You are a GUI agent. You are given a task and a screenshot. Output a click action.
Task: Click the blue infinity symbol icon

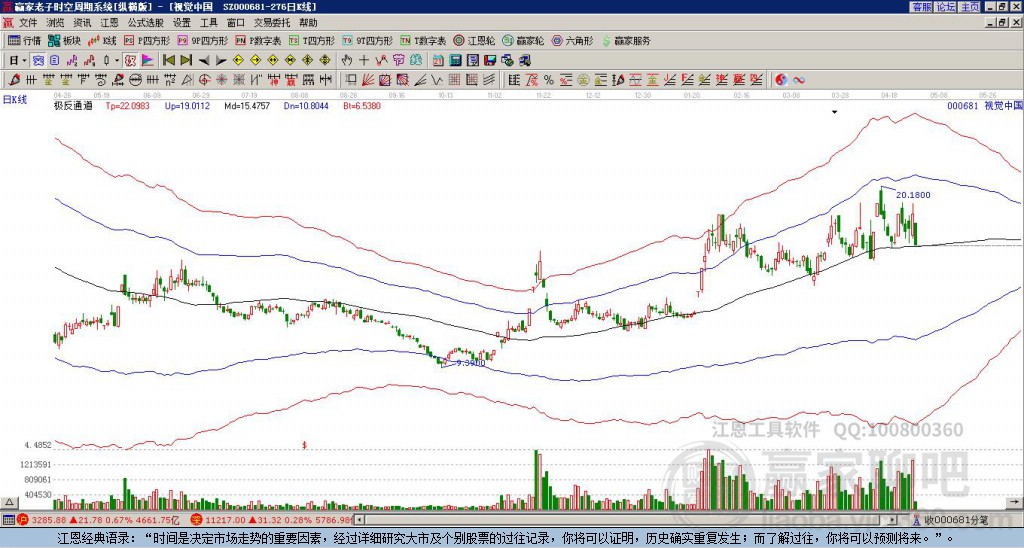point(799,79)
